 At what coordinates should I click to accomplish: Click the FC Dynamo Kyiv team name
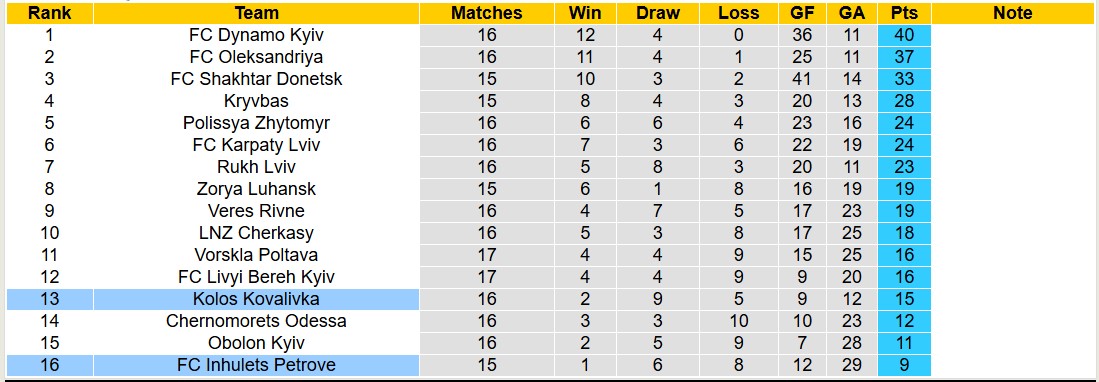click(257, 35)
